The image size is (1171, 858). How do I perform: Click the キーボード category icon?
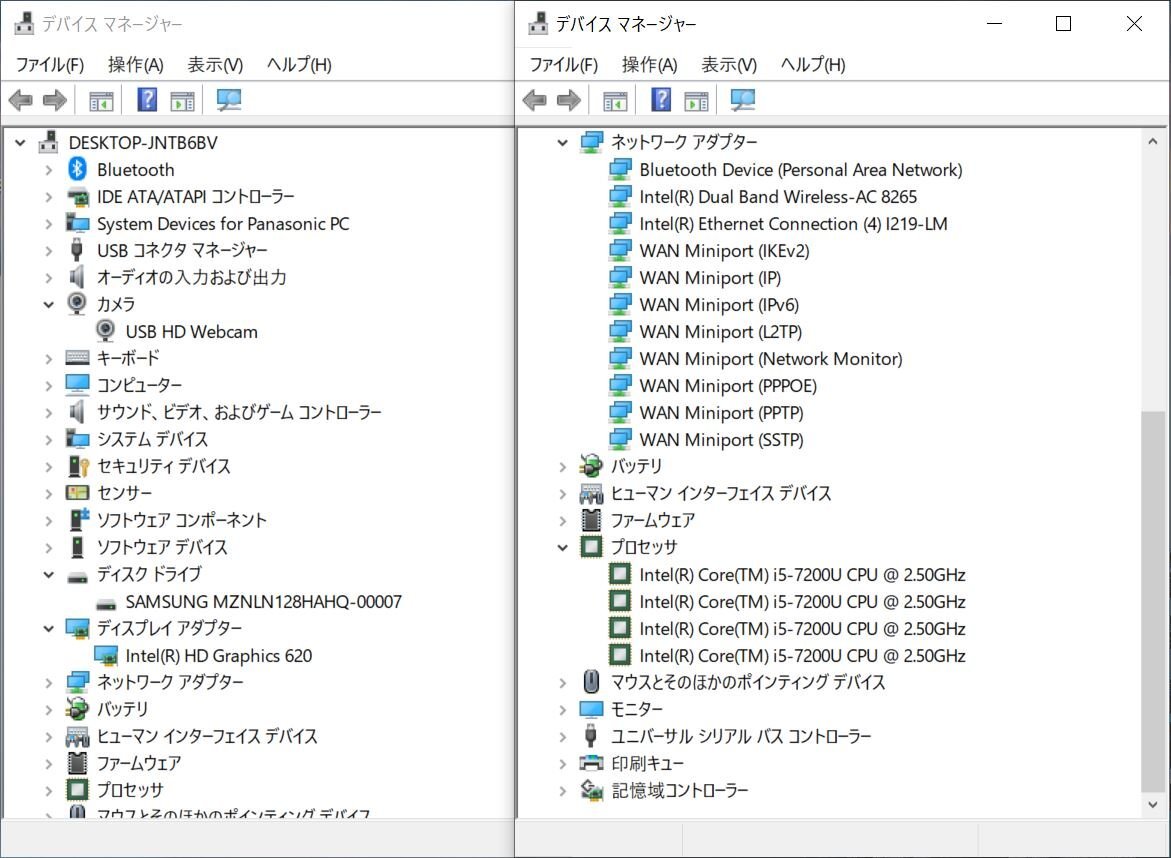77,358
